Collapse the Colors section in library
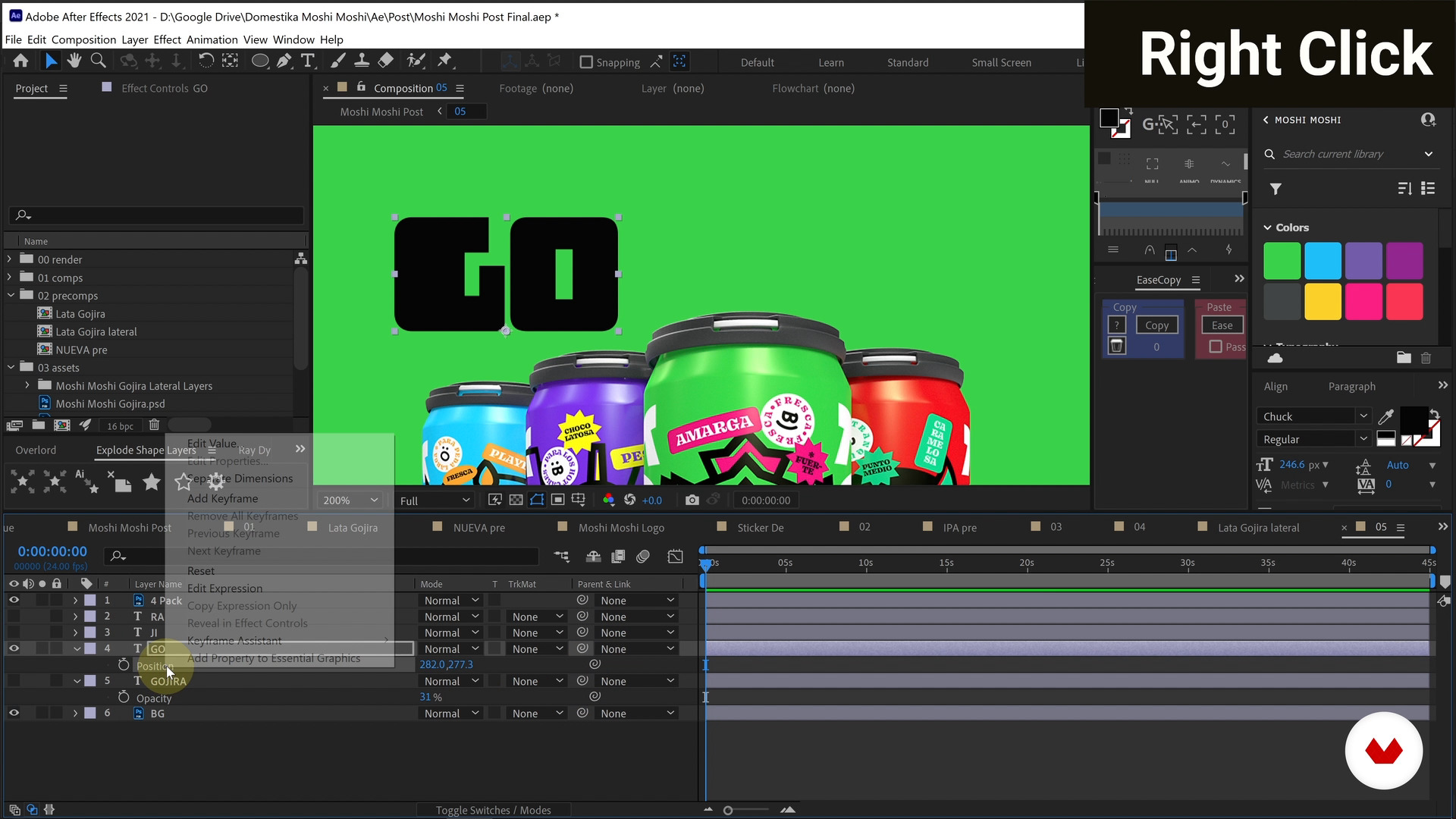Screen dimensions: 1456x819 pos(1267,227)
